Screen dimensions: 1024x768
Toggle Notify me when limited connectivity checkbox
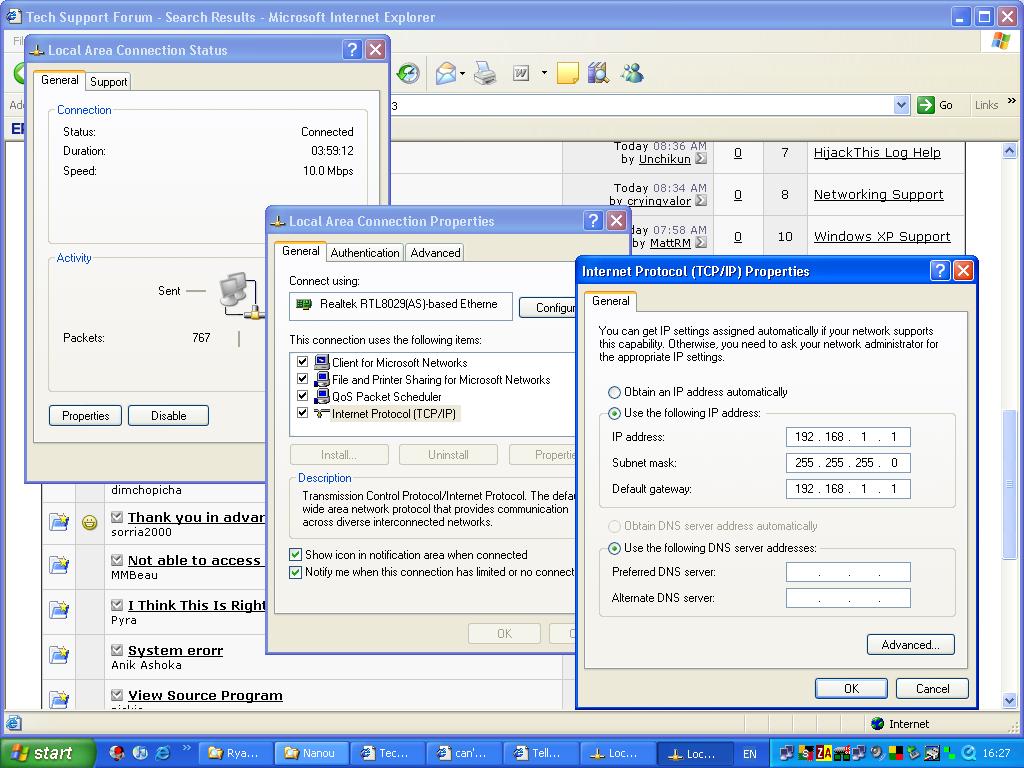pyautogui.click(x=295, y=572)
